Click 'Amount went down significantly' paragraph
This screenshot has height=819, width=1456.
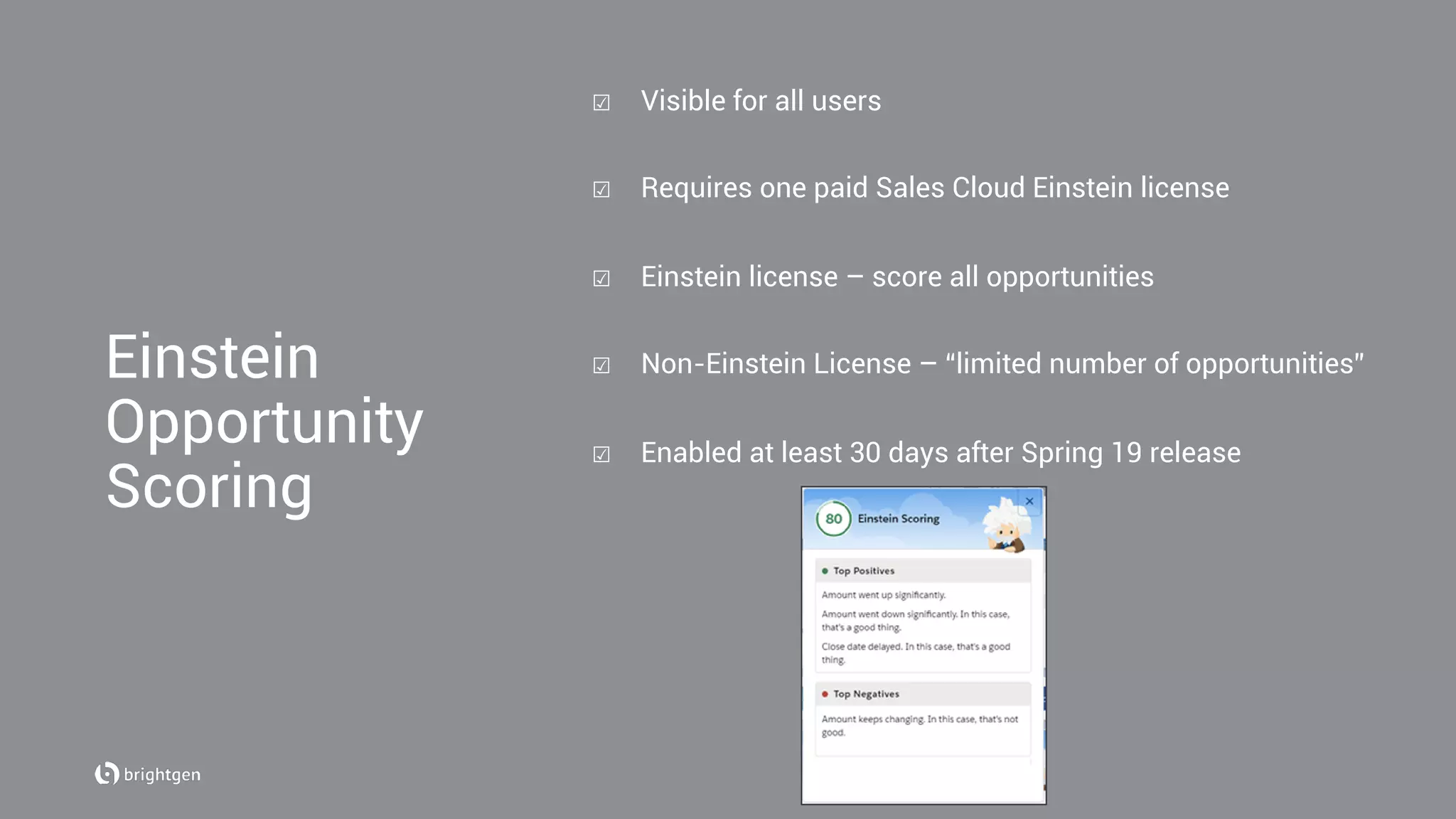(916, 621)
